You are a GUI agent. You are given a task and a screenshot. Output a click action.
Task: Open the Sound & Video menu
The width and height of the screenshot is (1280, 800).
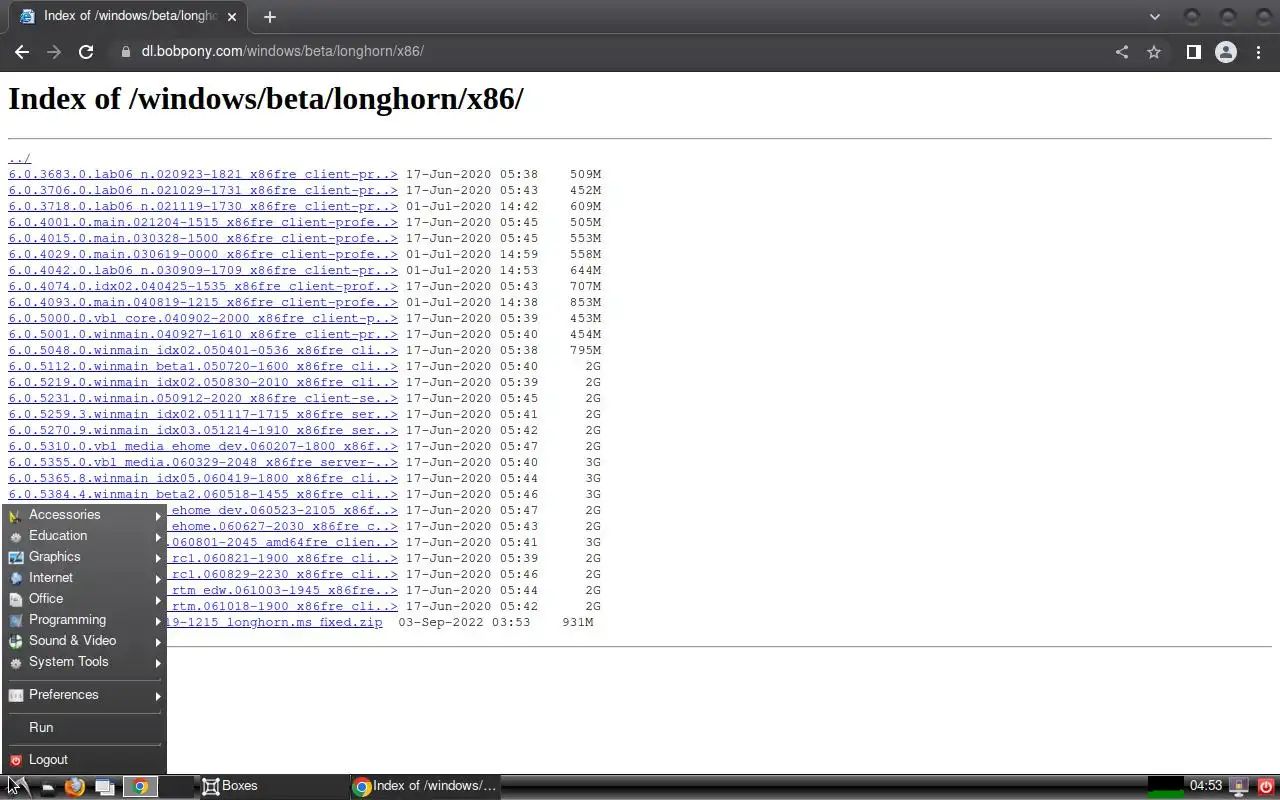pos(85,641)
